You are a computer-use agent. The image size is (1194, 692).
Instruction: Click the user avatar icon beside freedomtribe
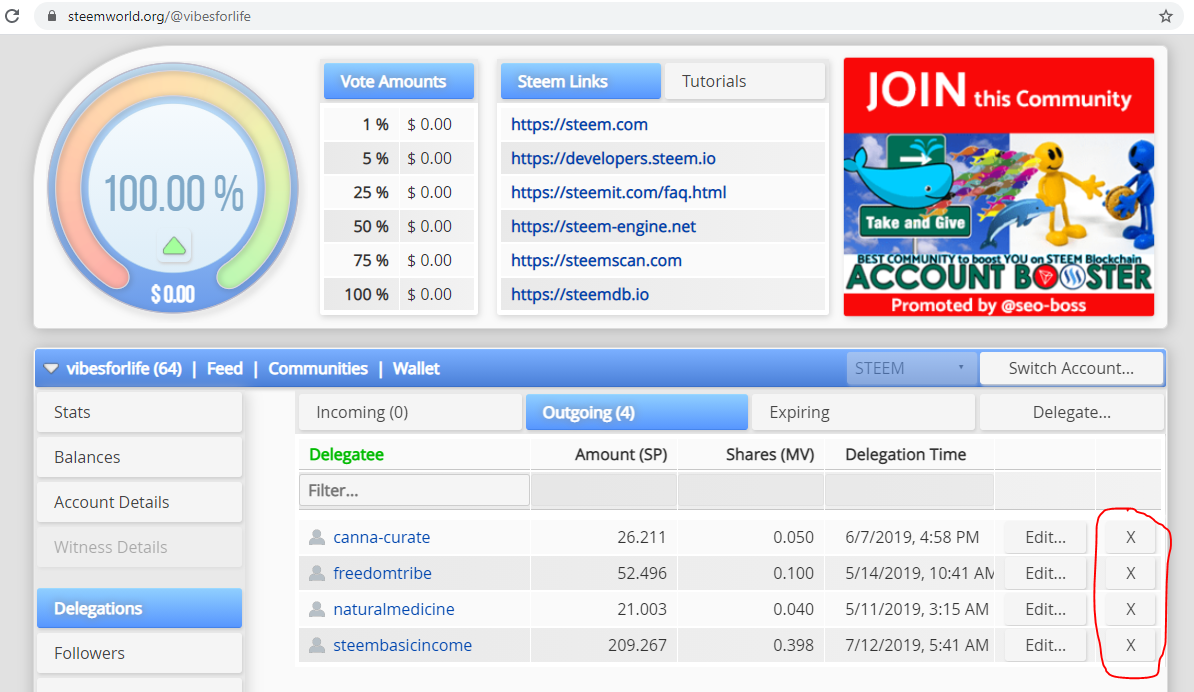[x=317, y=573]
